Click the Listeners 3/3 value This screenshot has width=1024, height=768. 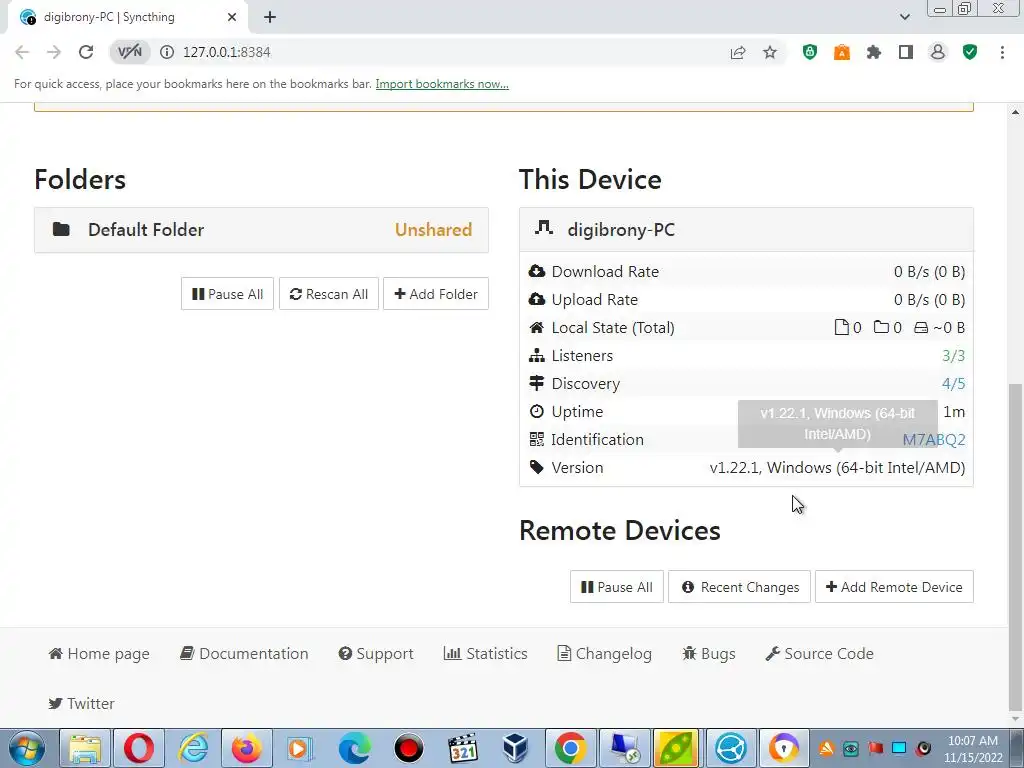pyautogui.click(x=953, y=355)
